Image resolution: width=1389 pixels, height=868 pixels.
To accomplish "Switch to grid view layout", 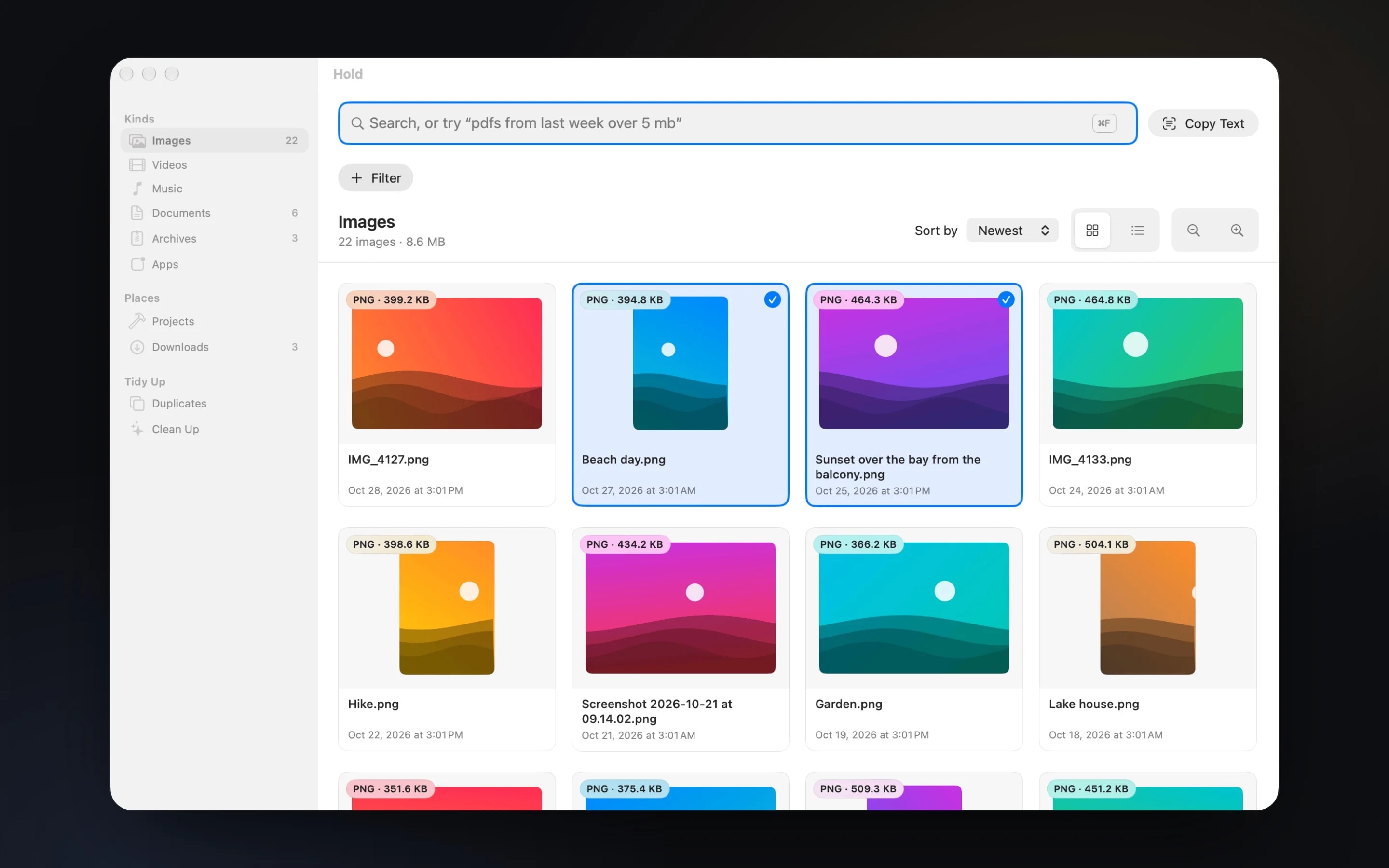I will coord(1092,230).
